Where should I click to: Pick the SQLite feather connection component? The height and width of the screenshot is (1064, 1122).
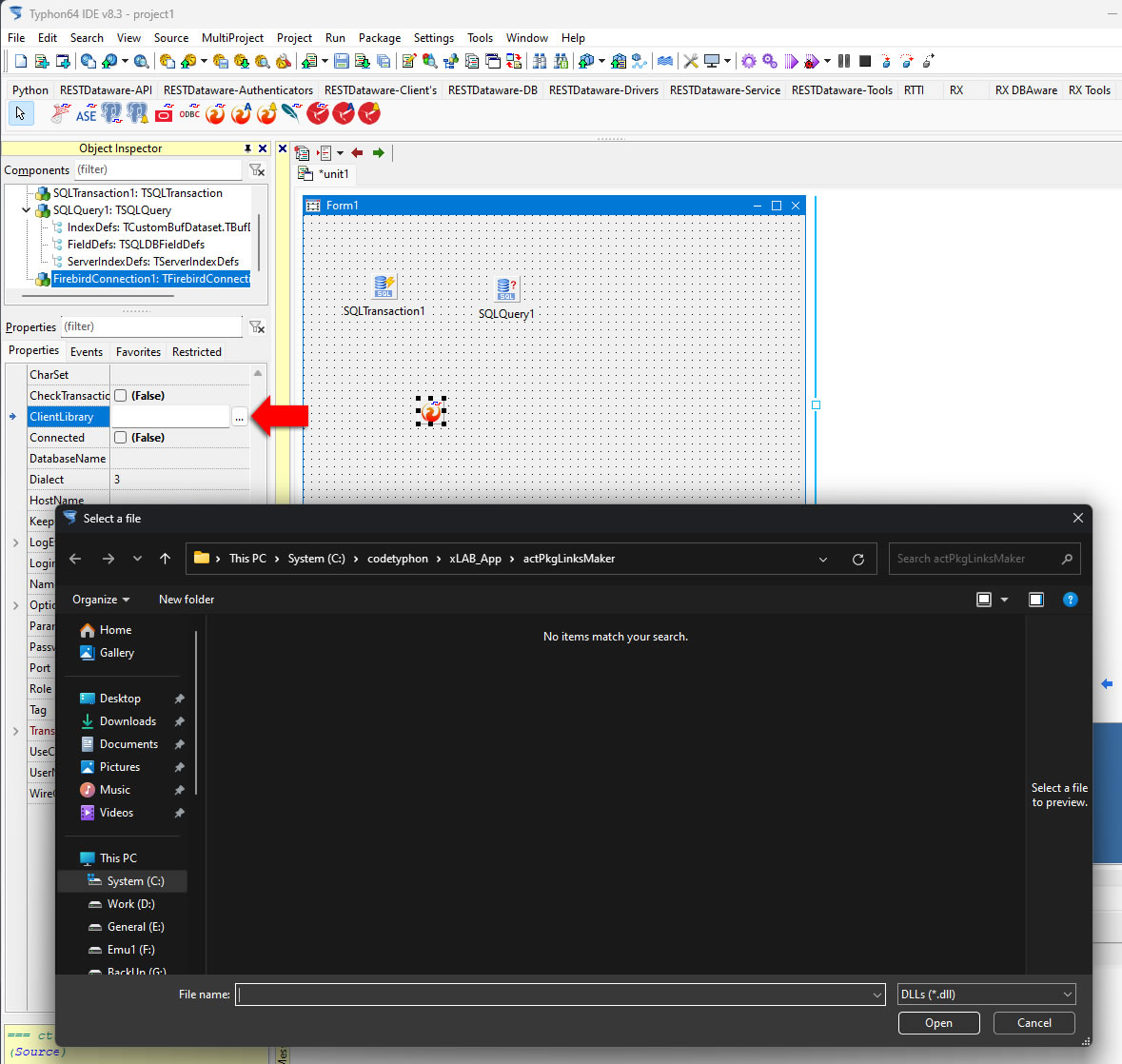pyautogui.click(x=292, y=114)
